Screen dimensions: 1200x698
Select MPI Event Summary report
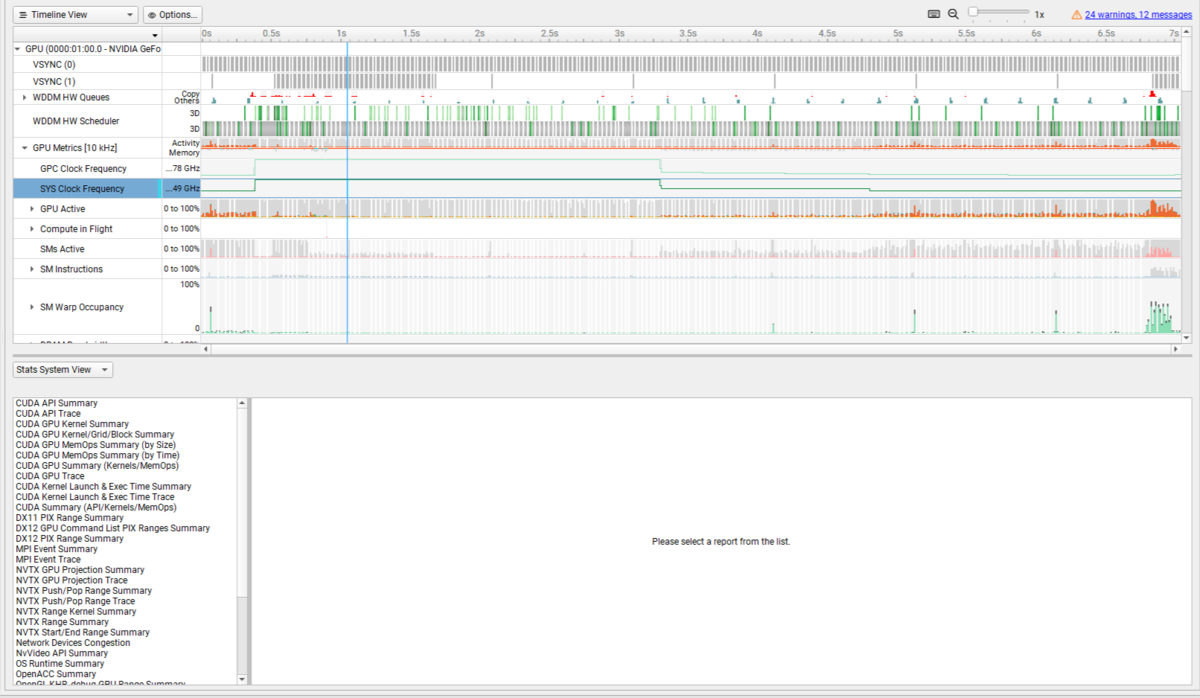coord(56,549)
